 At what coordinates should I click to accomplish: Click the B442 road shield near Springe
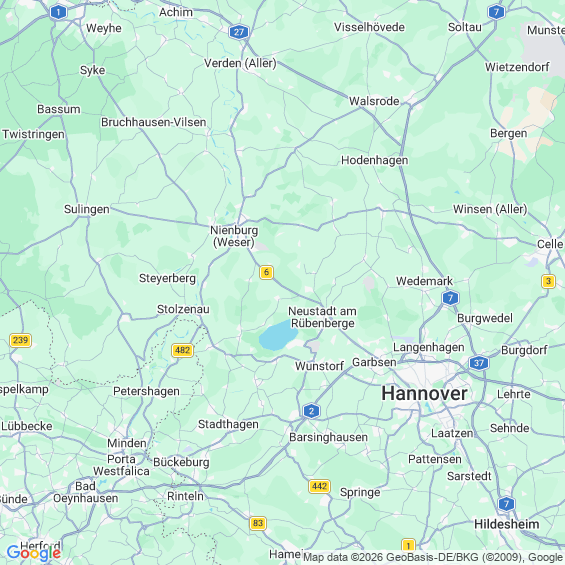[x=320, y=486]
